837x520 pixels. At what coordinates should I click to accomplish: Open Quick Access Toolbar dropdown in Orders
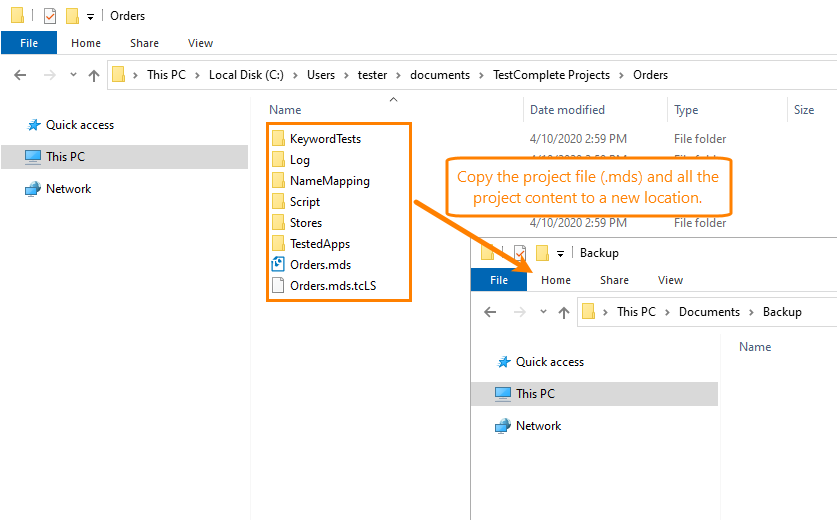click(x=90, y=17)
